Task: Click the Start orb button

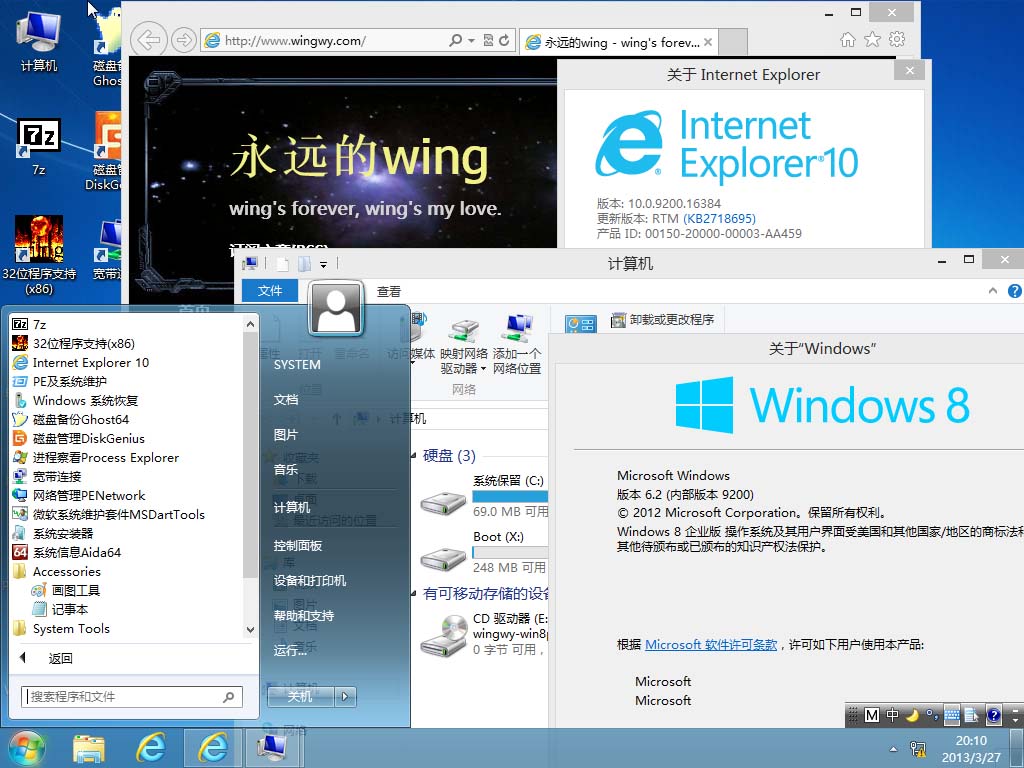Action: pyautogui.click(x=25, y=749)
